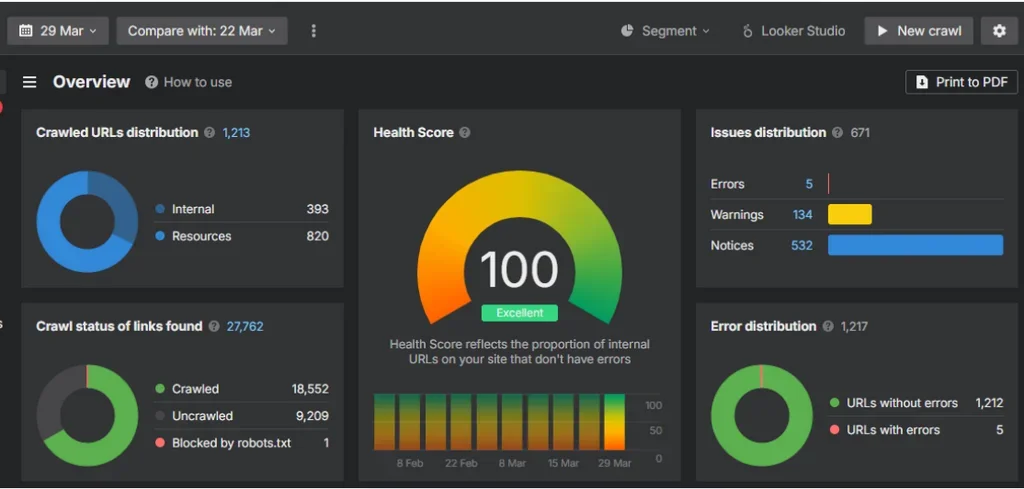
Task: Click the Segment pie chart icon
Action: point(627,31)
